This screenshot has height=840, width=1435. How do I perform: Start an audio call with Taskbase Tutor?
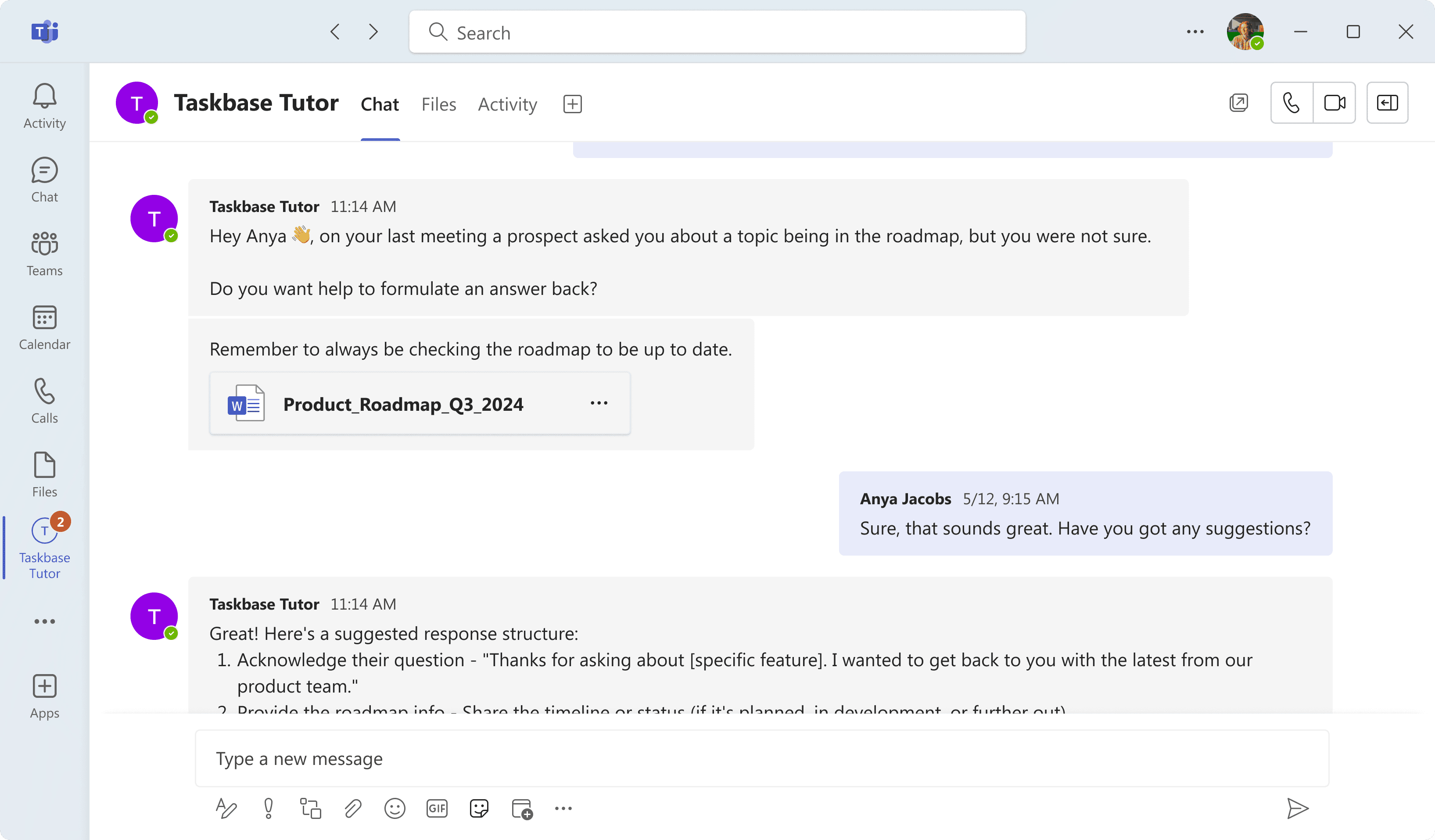coord(1291,103)
